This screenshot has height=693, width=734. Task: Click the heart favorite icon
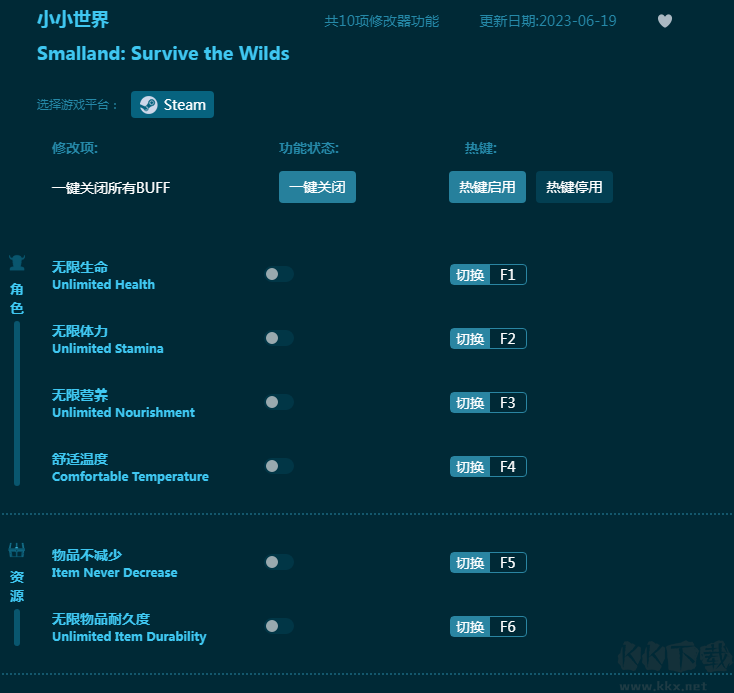[665, 21]
